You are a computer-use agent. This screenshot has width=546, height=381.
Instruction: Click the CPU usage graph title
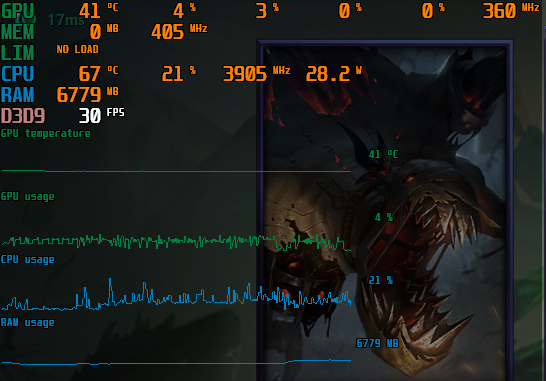click(28, 259)
